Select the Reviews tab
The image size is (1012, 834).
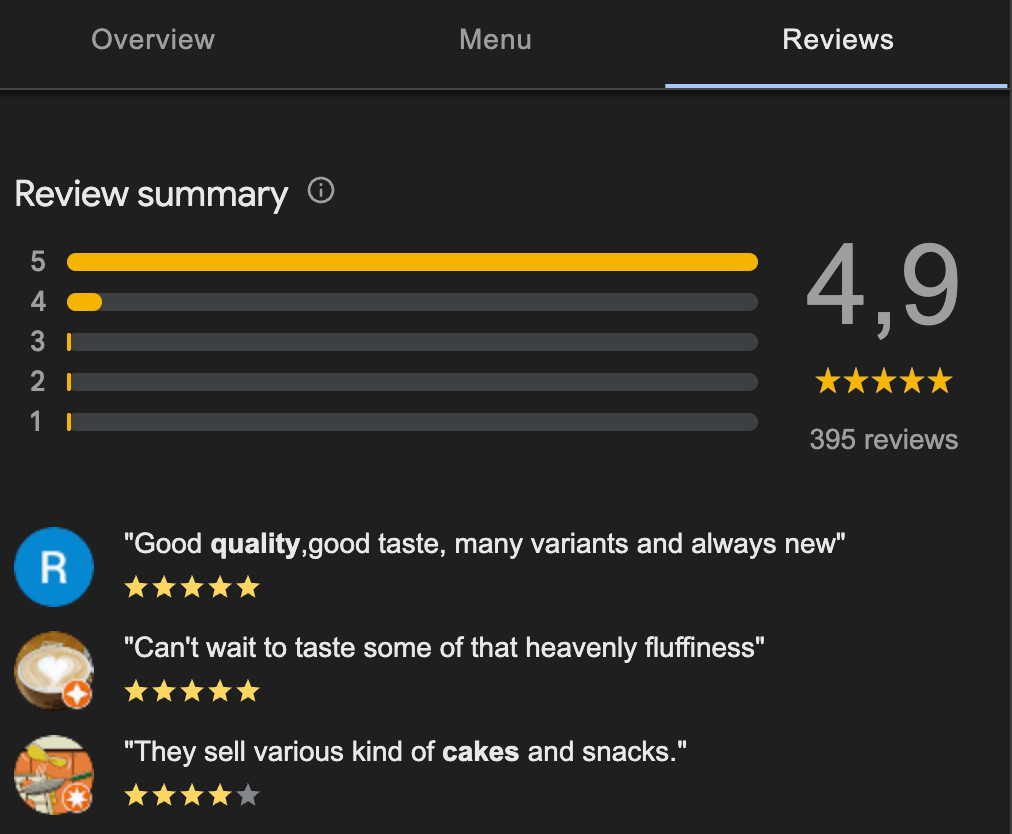[x=837, y=40]
